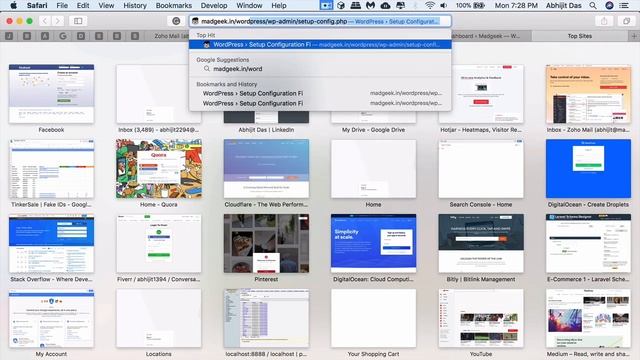Open the Facebook top site thumbnail

pyautogui.click(x=51, y=93)
